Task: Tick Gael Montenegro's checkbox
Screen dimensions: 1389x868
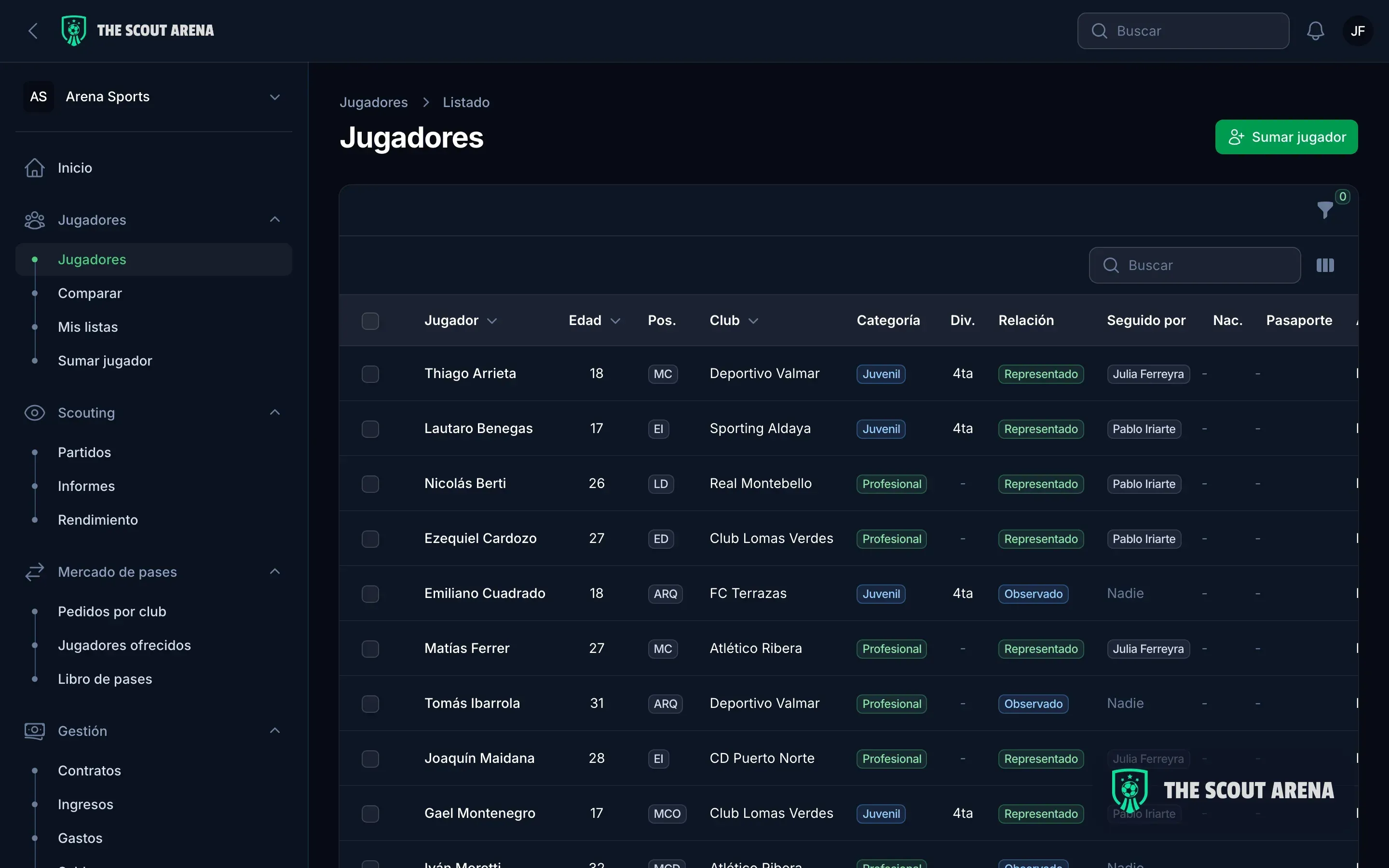Action: (x=370, y=814)
